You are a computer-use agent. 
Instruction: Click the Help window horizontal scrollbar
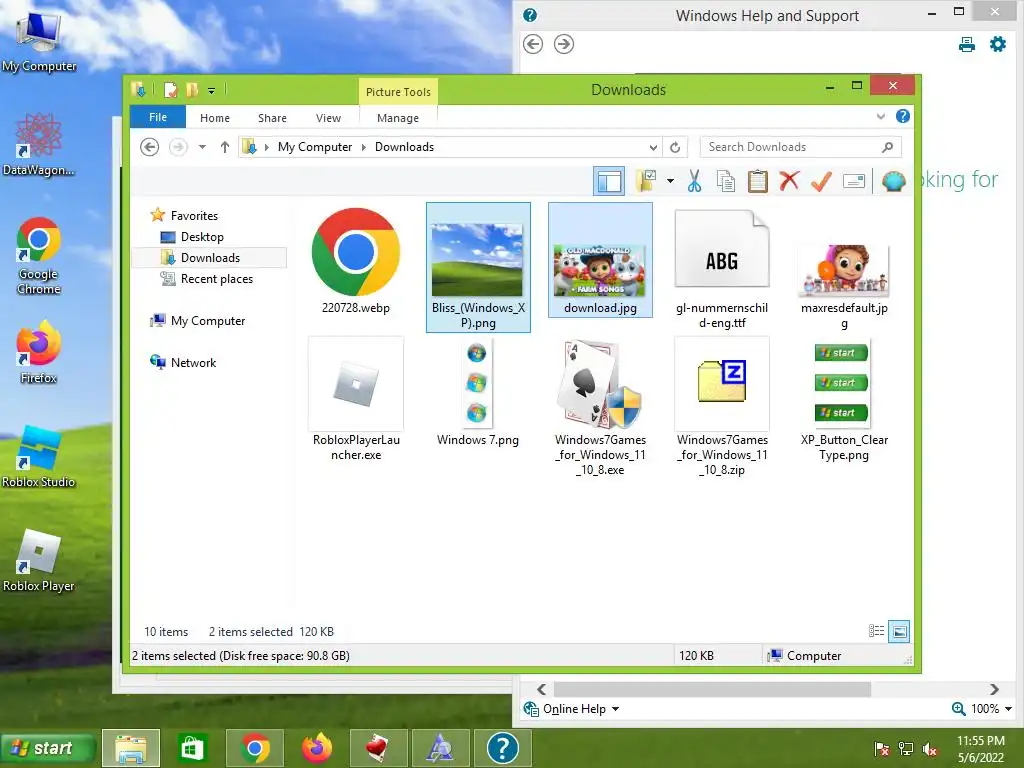click(x=712, y=689)
